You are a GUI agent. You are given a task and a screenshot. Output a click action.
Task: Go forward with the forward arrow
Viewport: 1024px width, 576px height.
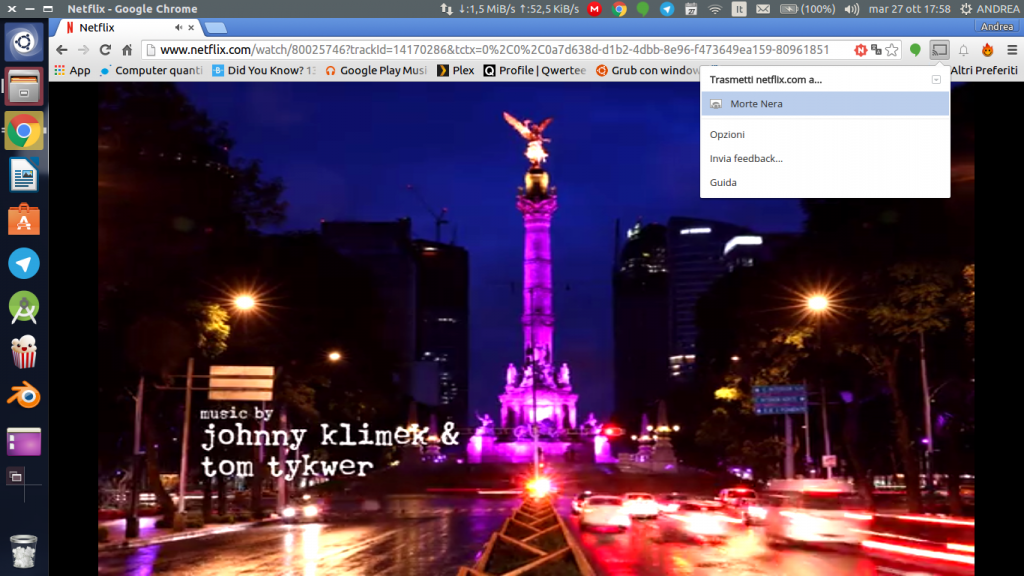coord(83,50)
